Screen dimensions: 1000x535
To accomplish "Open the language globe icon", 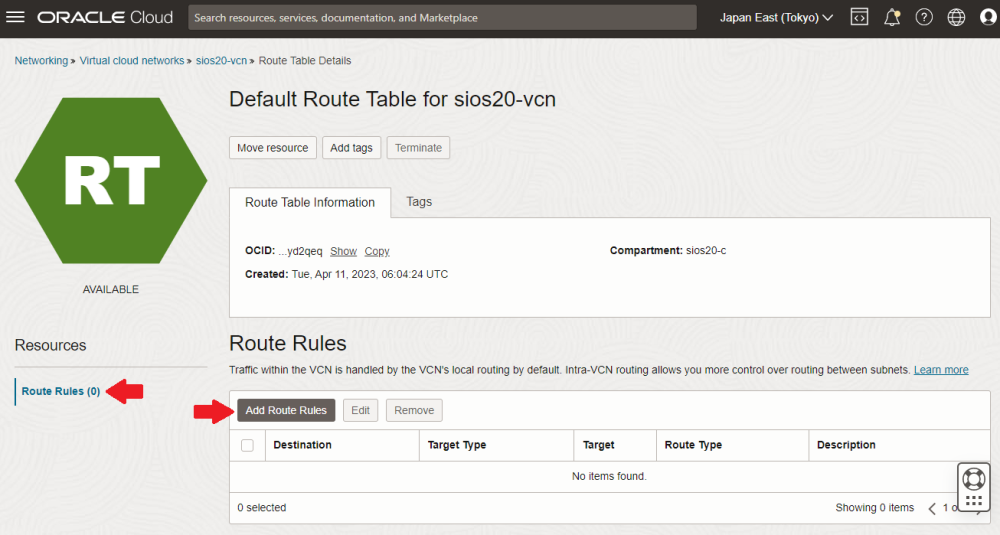I will coord(956,17).
